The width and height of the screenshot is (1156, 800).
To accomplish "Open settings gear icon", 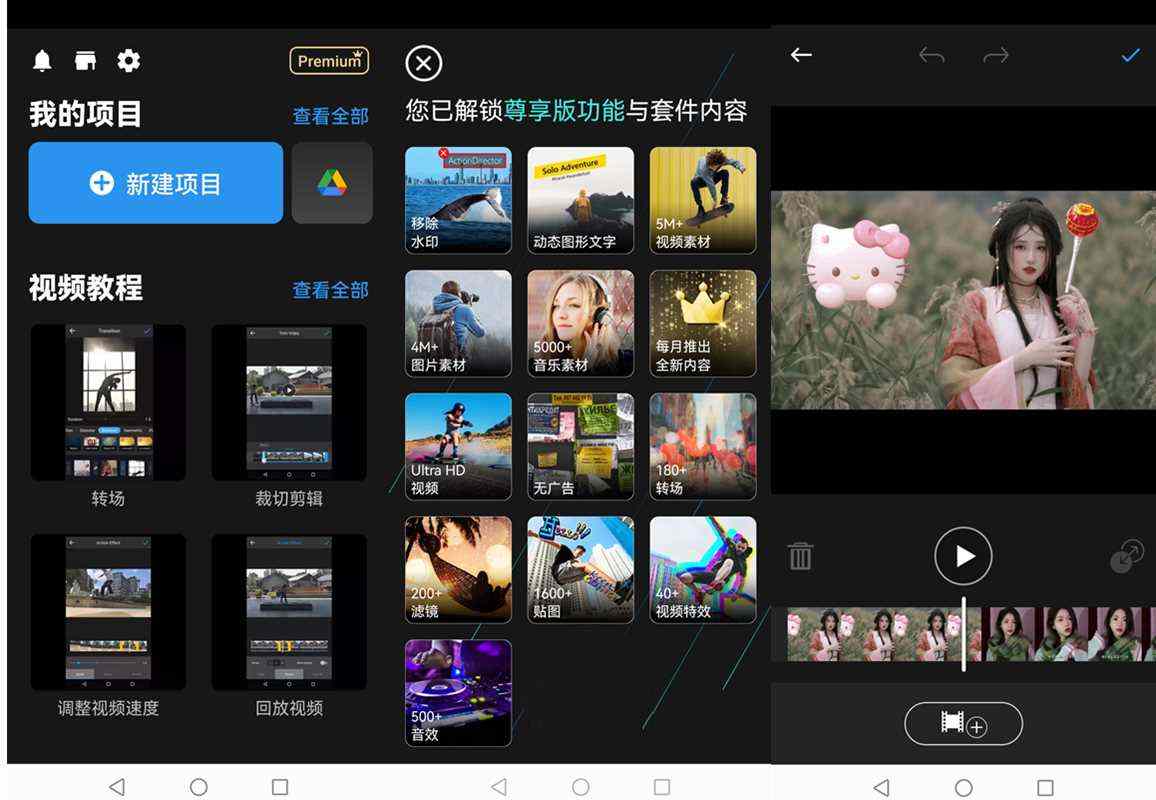I will coord(129,61).
